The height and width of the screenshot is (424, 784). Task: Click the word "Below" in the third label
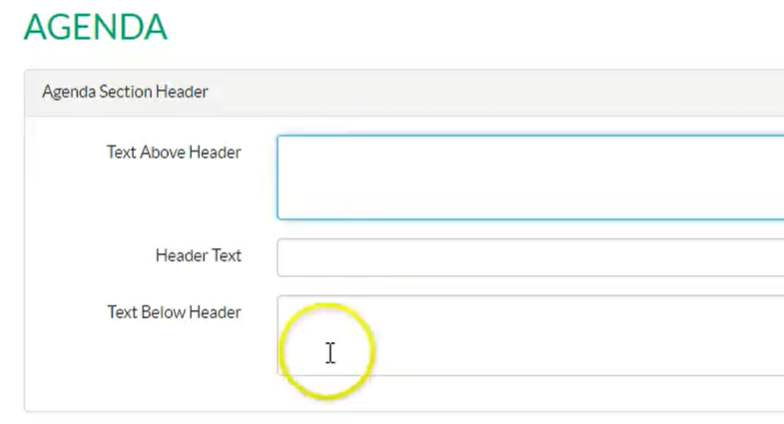163,312
